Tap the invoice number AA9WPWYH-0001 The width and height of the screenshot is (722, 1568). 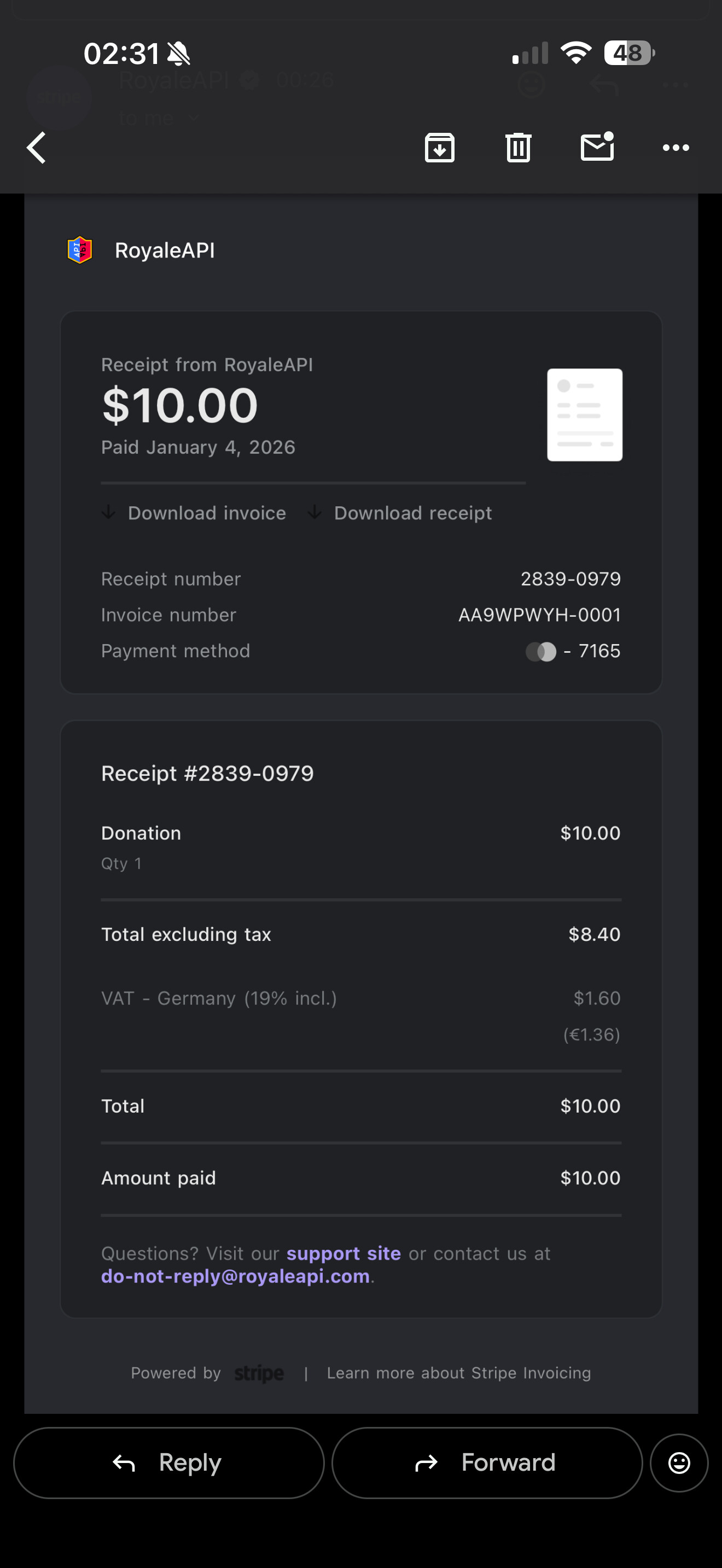tap(539, 615)
